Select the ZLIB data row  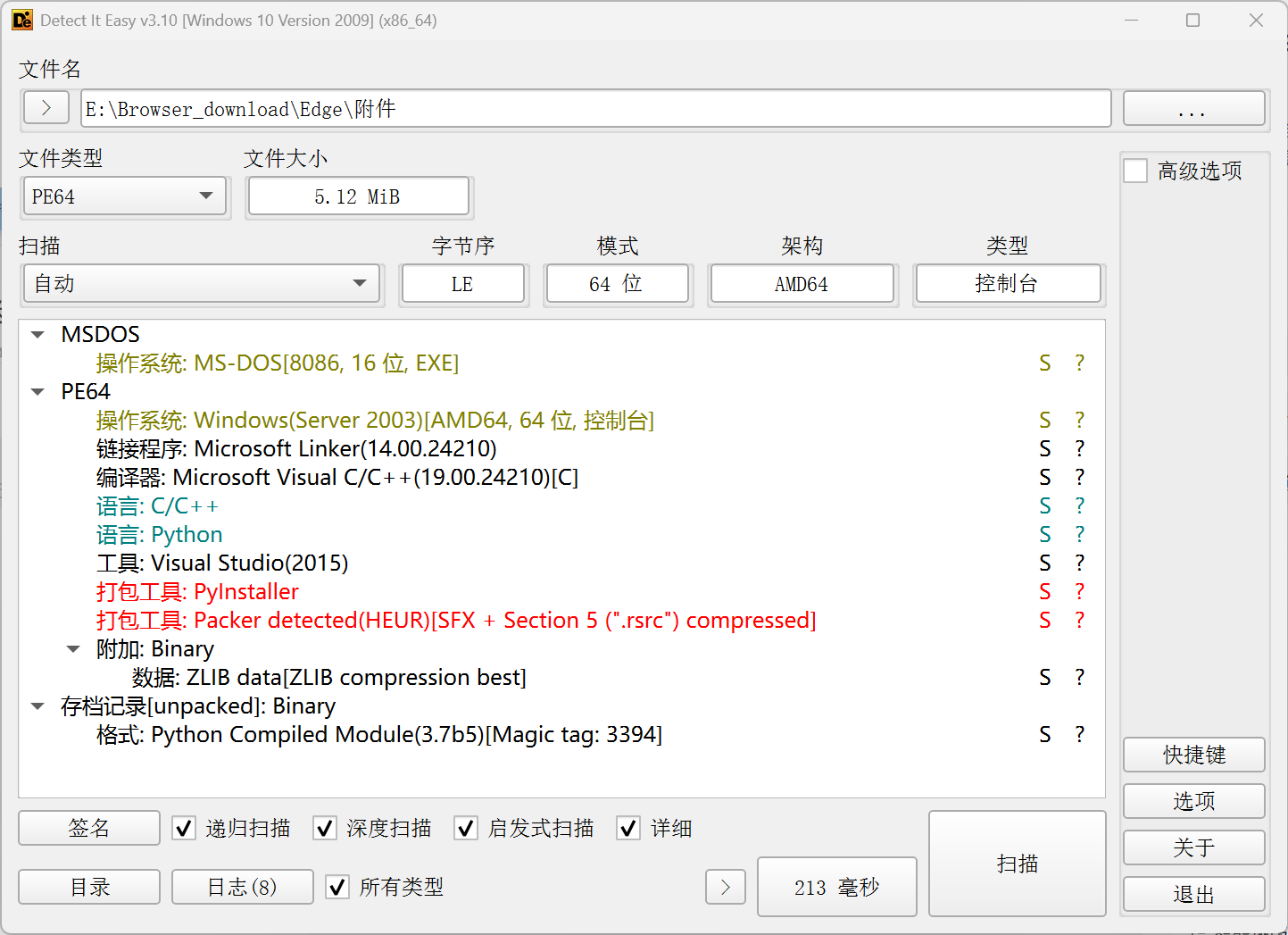pyautogui.click(x=561, y=678)
